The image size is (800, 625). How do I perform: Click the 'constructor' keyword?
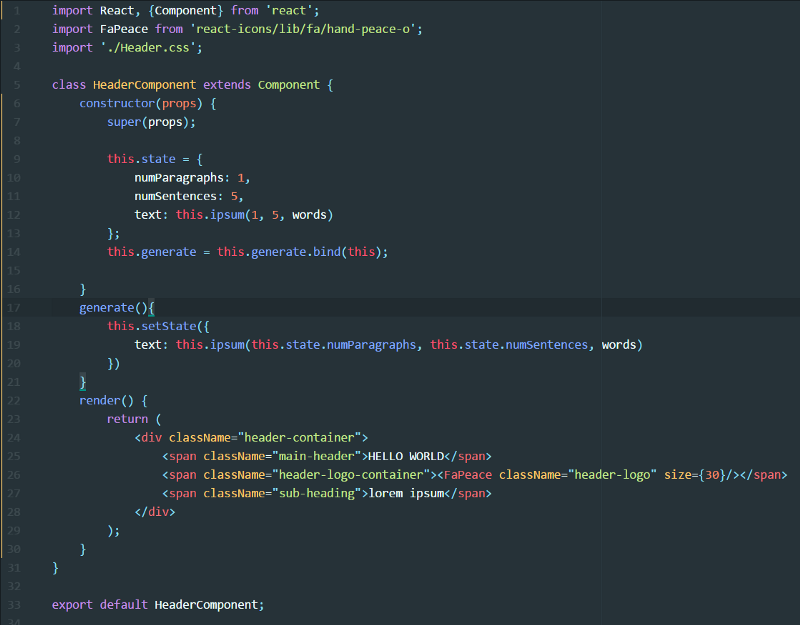point(114,103)
